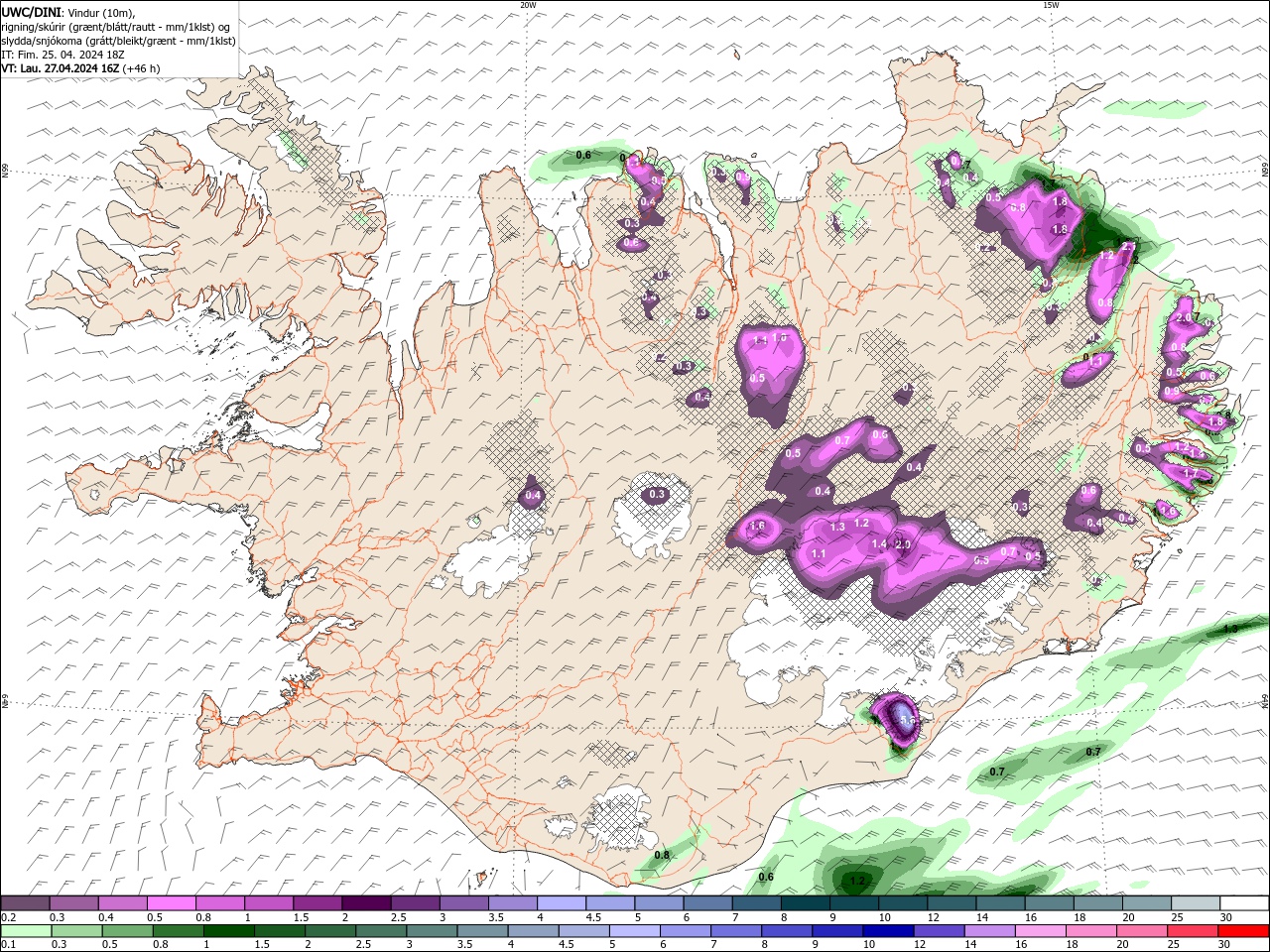
Task: Pick the snow legend swatch between 4 and 4.5
Action: [x=562, y=903]
